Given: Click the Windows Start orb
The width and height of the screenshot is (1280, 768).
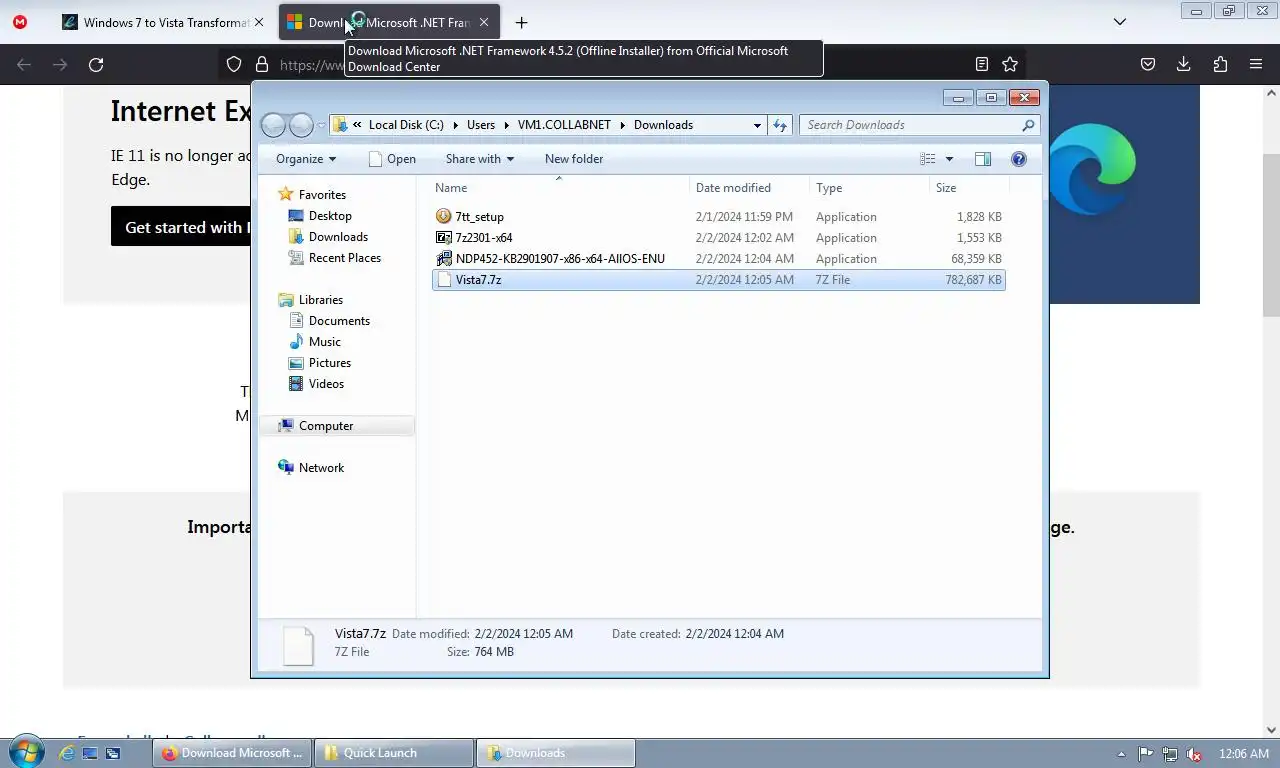Looking at the screenshot, I should tap(26, 753).
